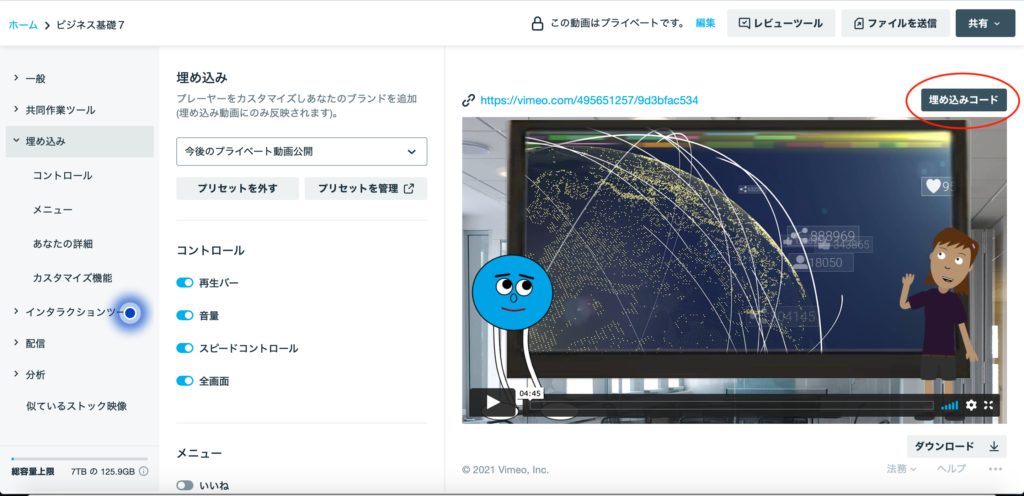Turn off the スピードコントロール switch

coord(185,348)
